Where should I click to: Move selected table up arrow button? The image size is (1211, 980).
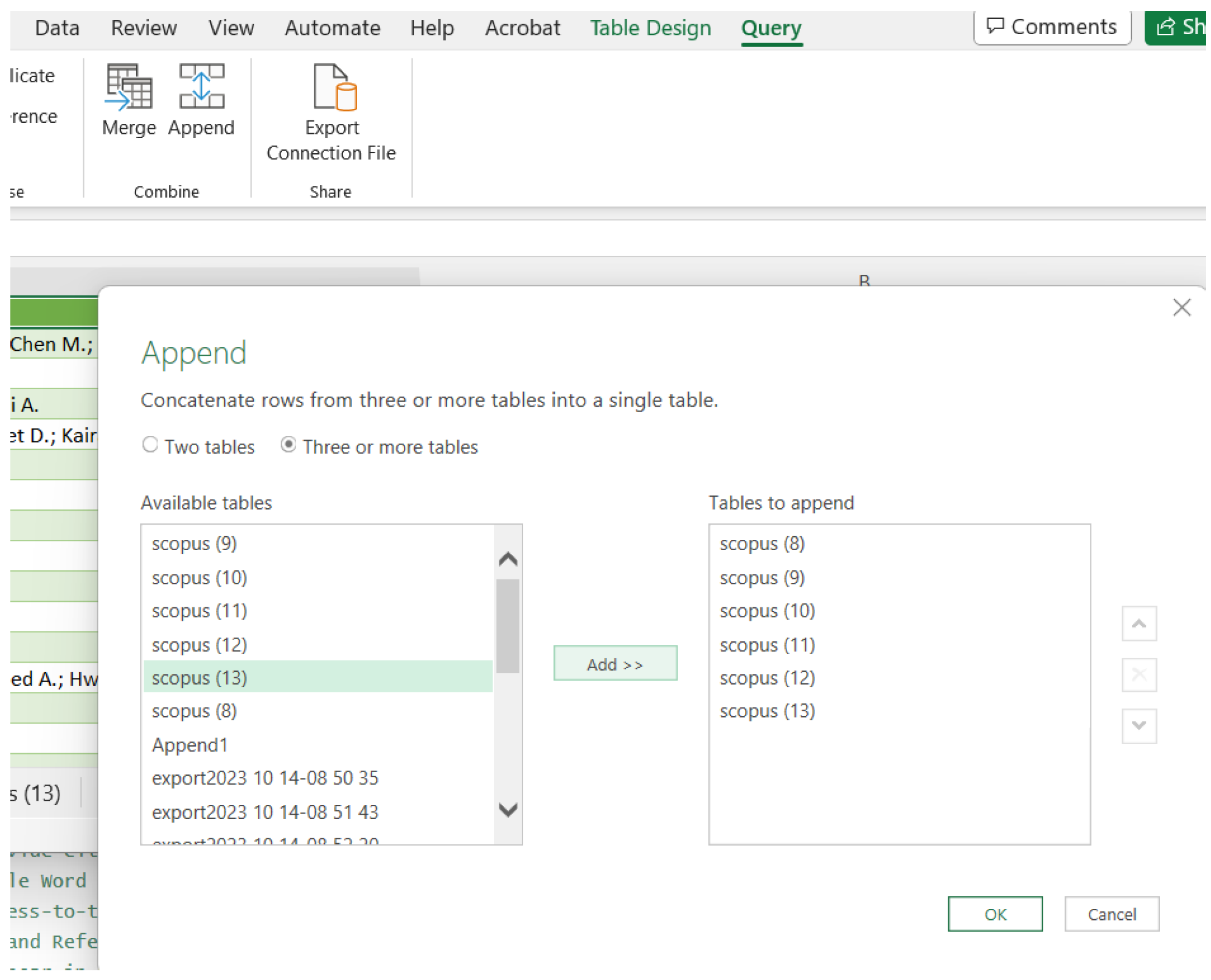click(x=1139, y=623)
